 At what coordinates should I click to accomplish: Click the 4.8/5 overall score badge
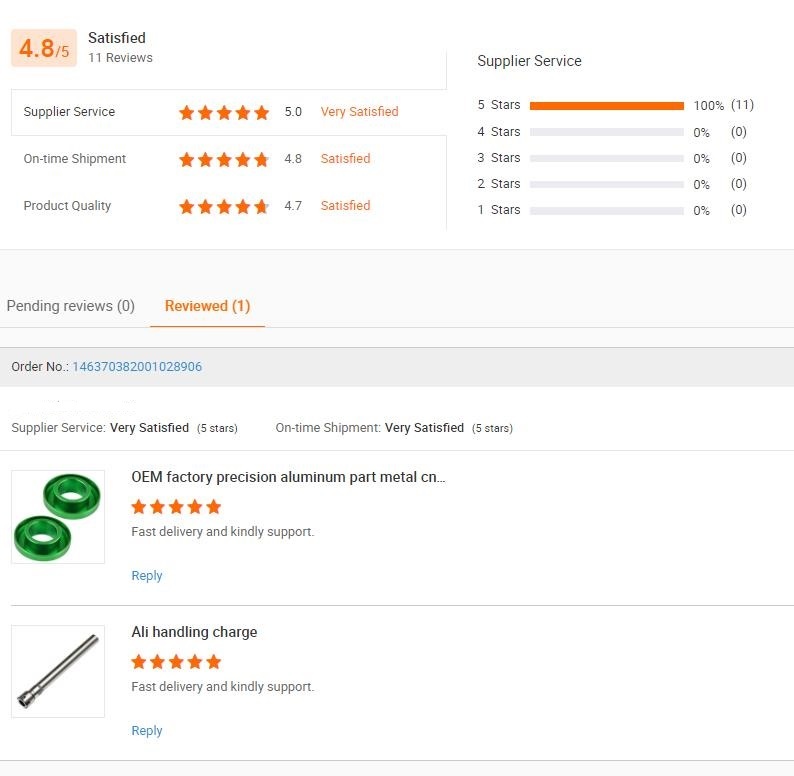point(44,48)
